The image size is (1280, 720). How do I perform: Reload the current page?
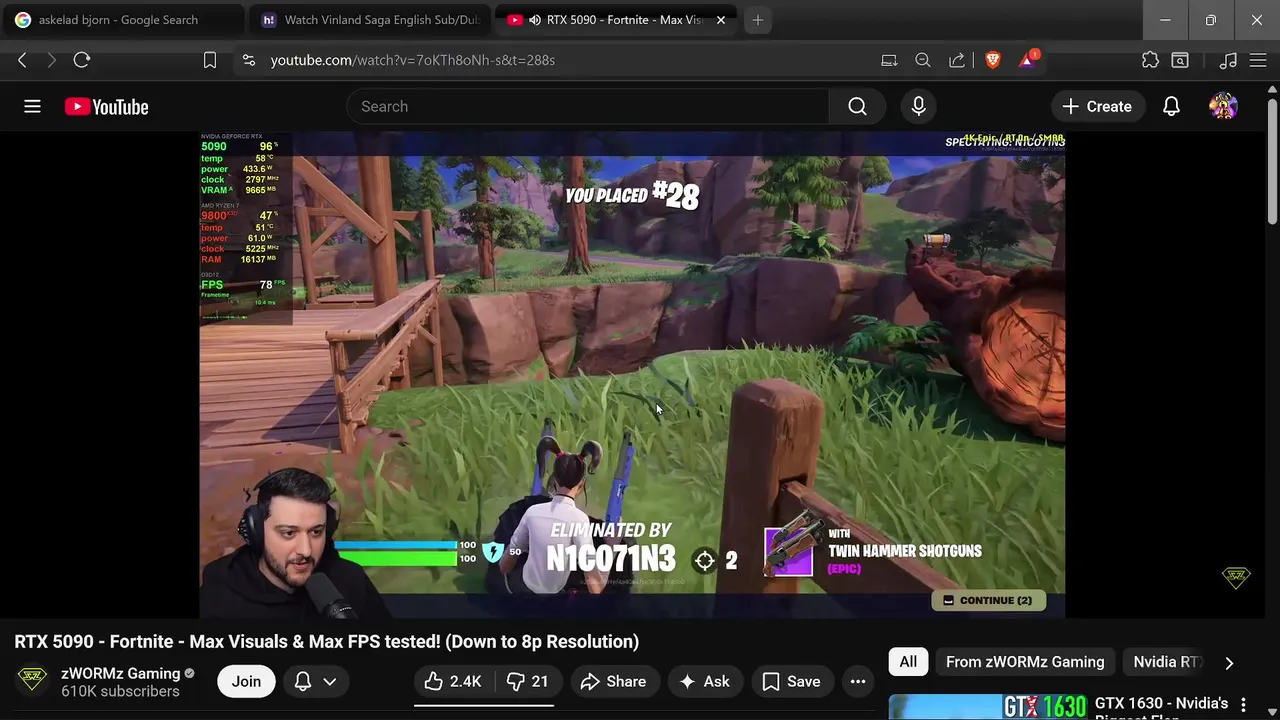click(x=82, y=60)
